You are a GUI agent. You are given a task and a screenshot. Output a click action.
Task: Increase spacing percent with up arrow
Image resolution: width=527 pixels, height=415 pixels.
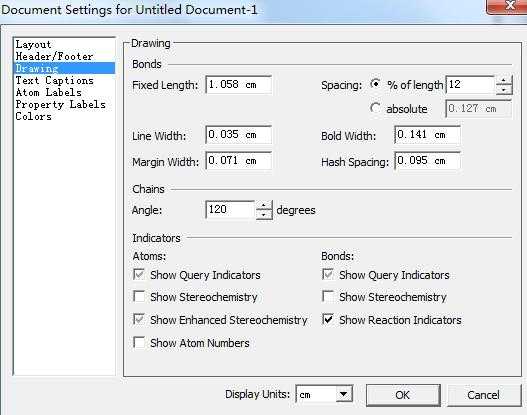pyautogui.click(x=504, y=80)
